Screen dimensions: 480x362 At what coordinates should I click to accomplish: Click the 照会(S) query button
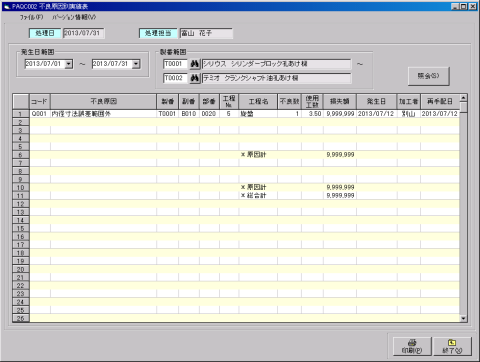point(429,76)
